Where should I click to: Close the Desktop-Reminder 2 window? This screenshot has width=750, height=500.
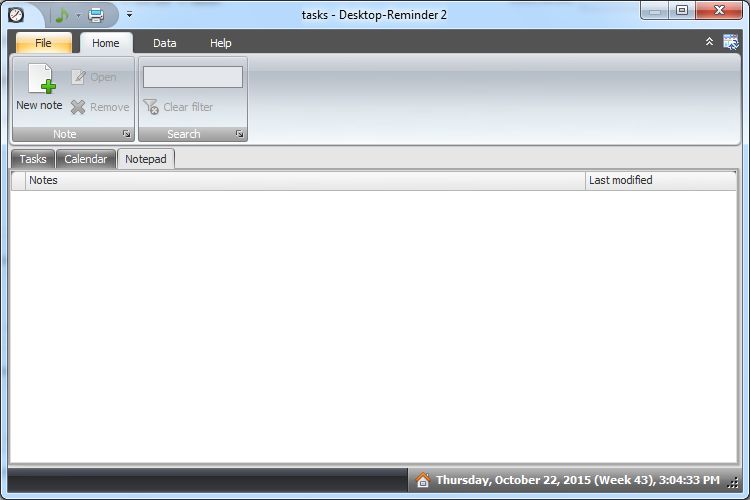(x=719, y=10)
